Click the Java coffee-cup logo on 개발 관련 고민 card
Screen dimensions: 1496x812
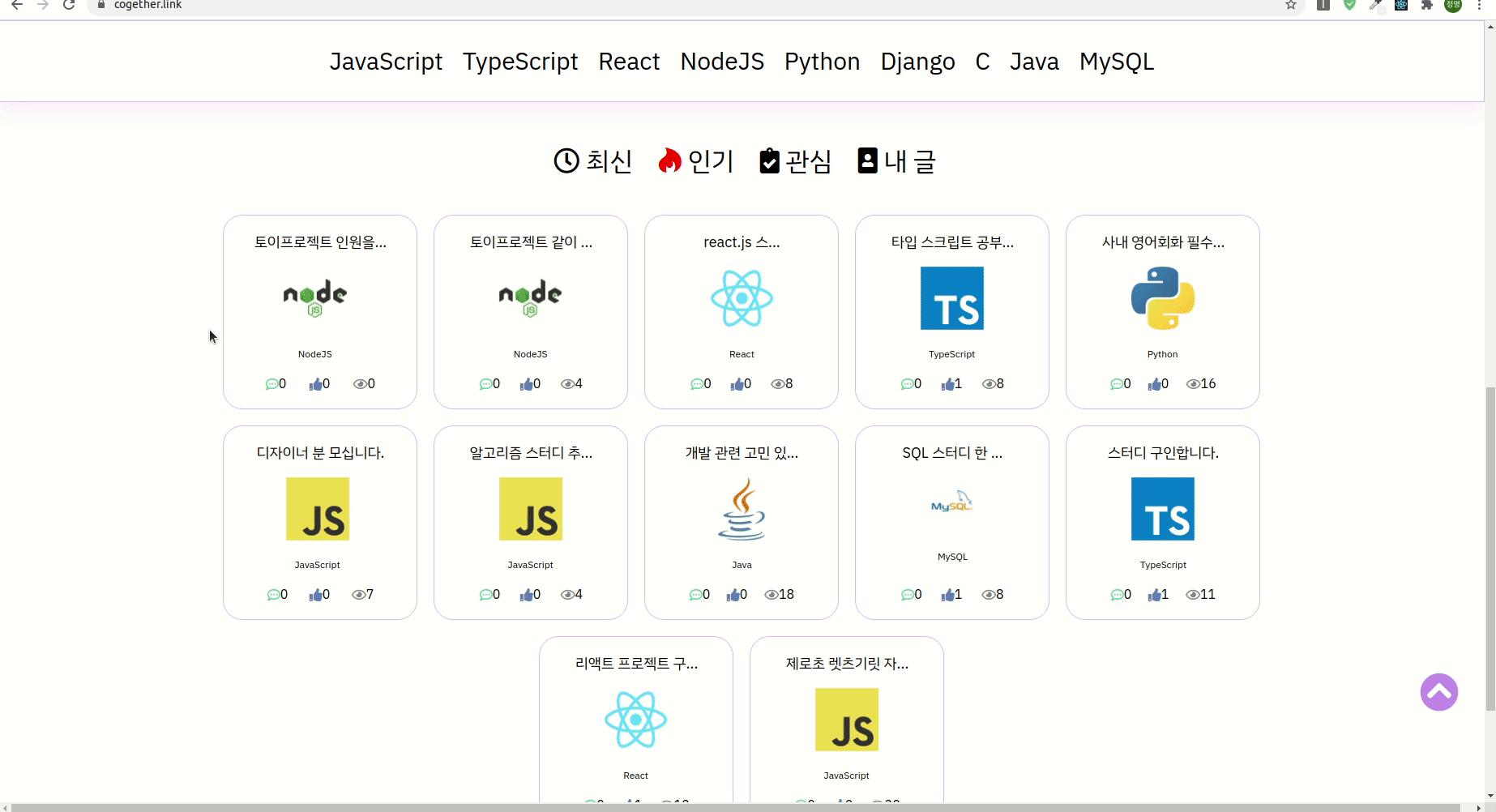(742, 509)
